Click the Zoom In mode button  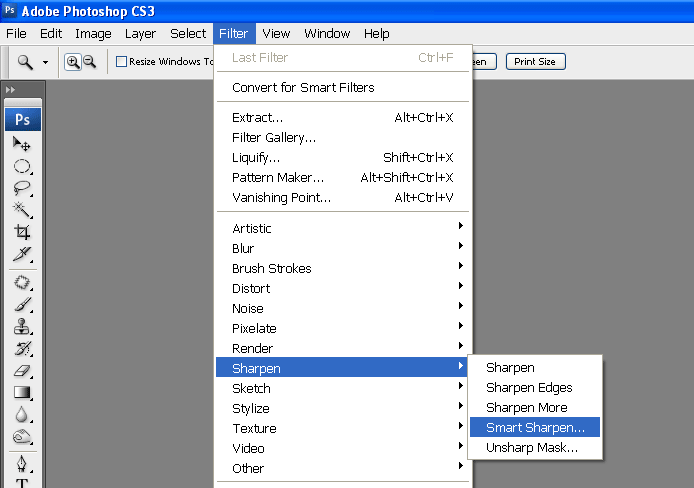[73, 62]
